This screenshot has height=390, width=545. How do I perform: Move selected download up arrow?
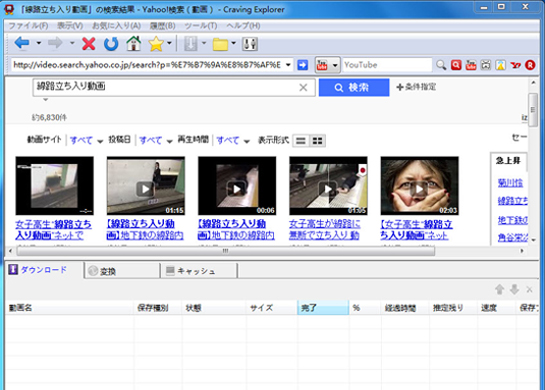(x=499, y=289)
